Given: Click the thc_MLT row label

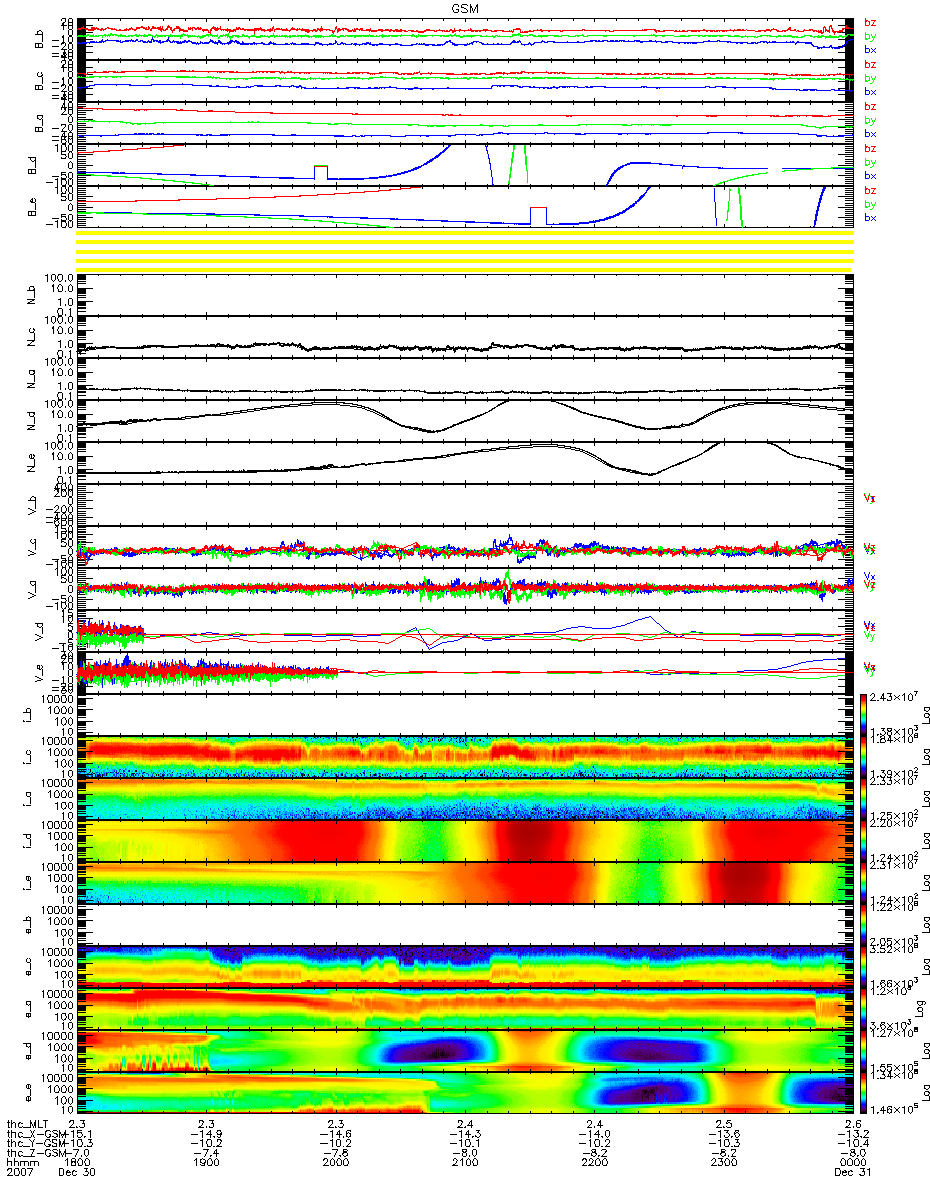Looking at the screenshot, I should (25, 1123).
